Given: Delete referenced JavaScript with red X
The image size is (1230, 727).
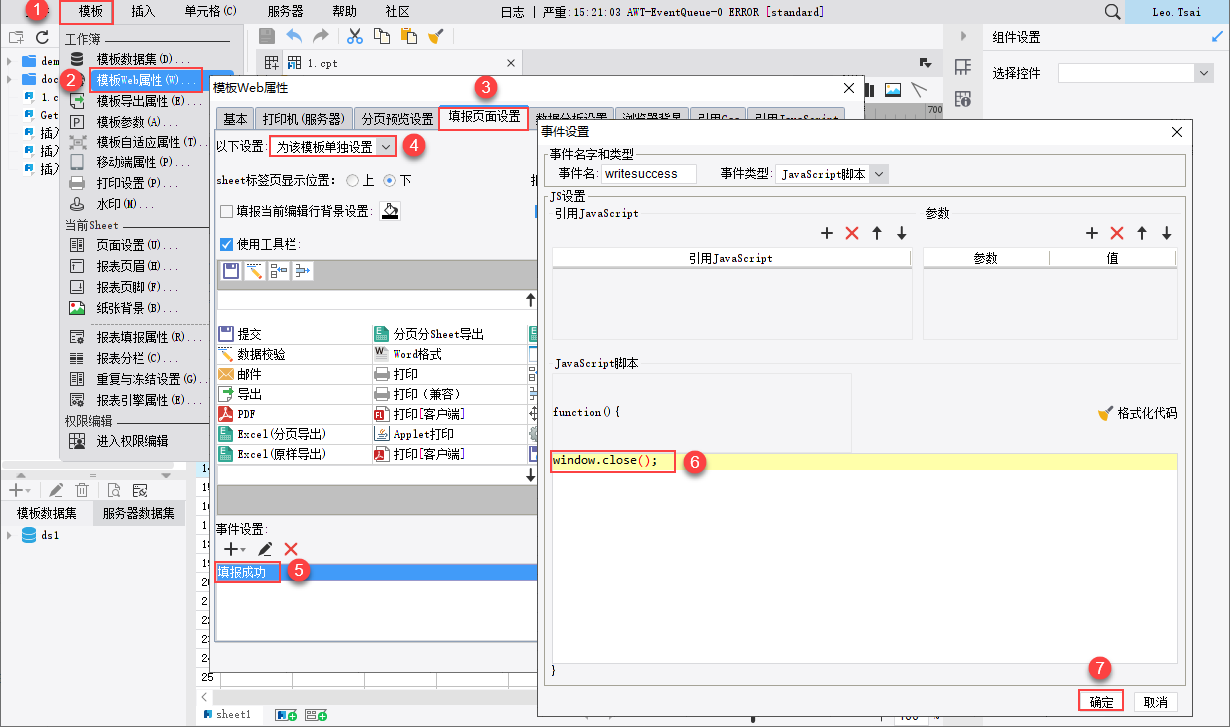Looking at the screenshot, I should 852,233.
